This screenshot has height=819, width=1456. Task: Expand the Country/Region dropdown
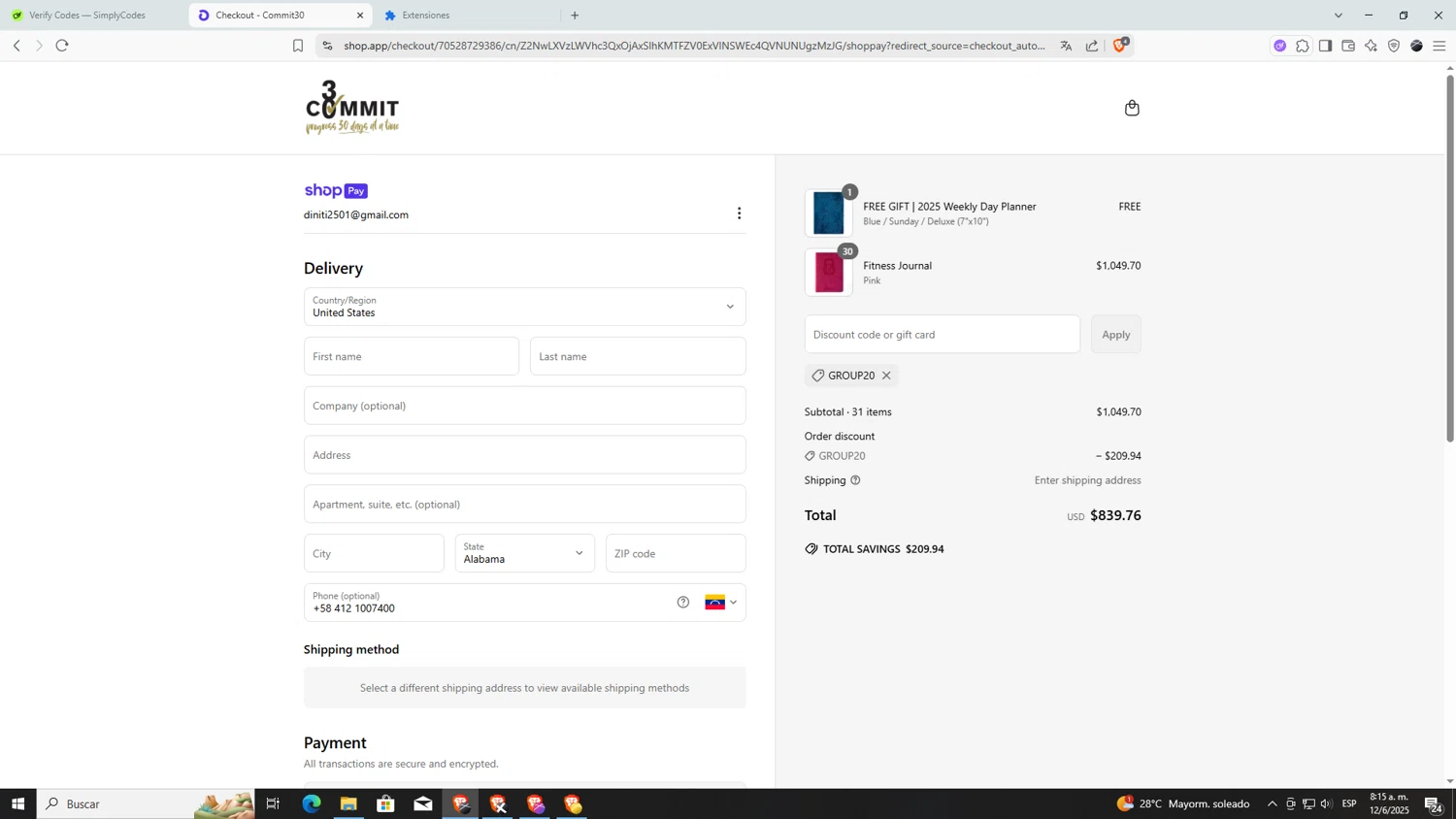coord(525,307)
